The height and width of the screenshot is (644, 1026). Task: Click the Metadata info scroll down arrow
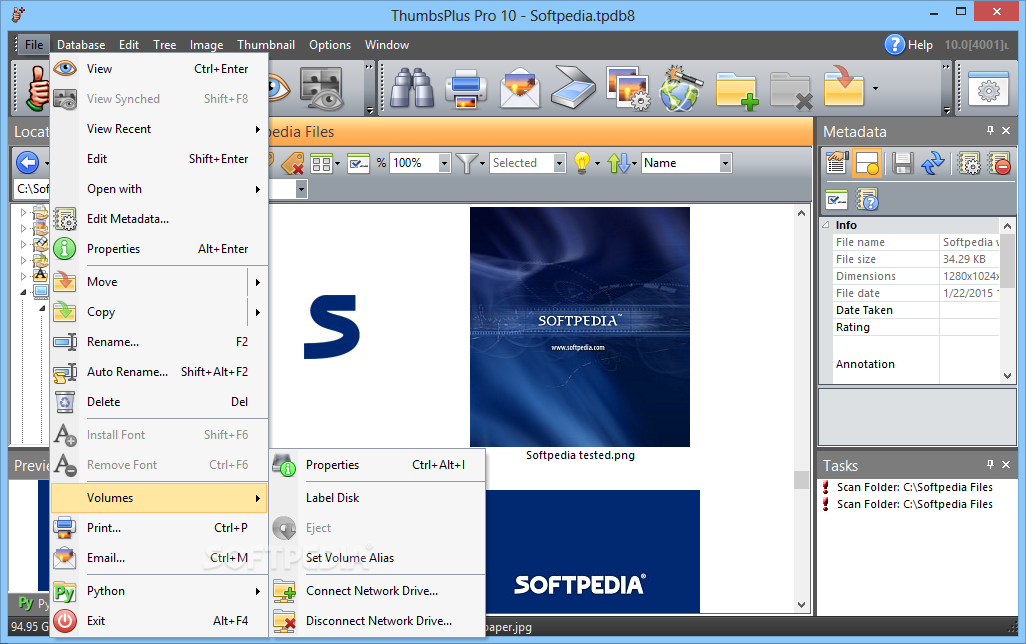pyautogui.click(x=1008, y=376)
